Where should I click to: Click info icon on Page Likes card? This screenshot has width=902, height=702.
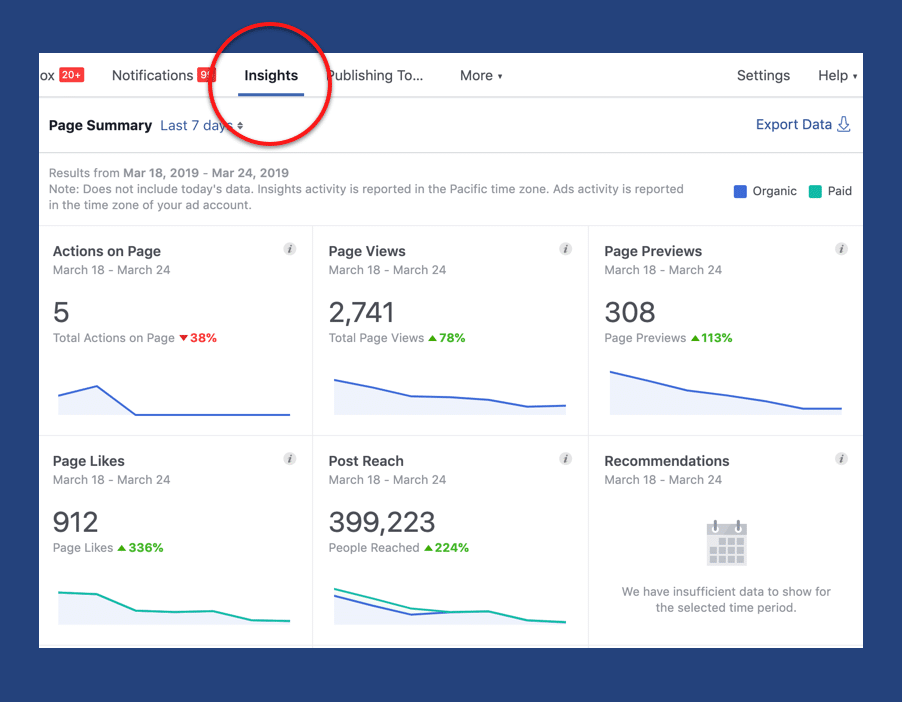tap(290, 459)
